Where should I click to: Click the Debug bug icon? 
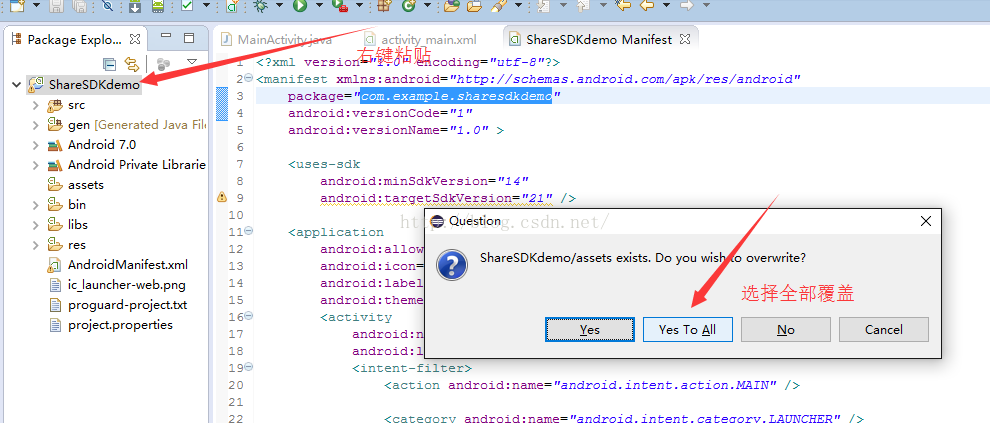pos(259,6)
